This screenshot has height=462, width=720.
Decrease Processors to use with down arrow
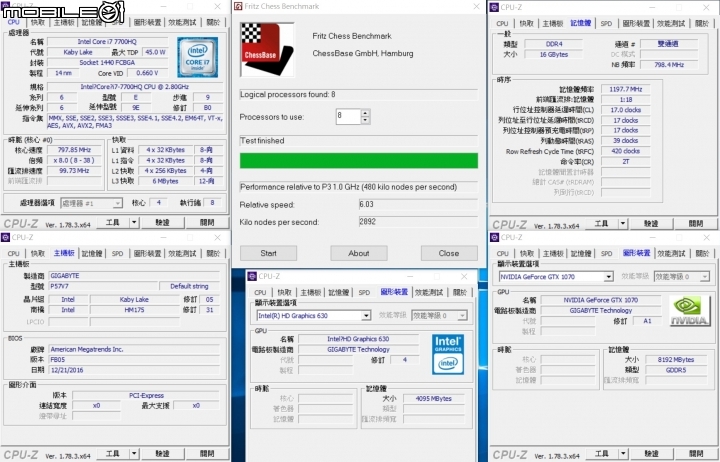365,120
